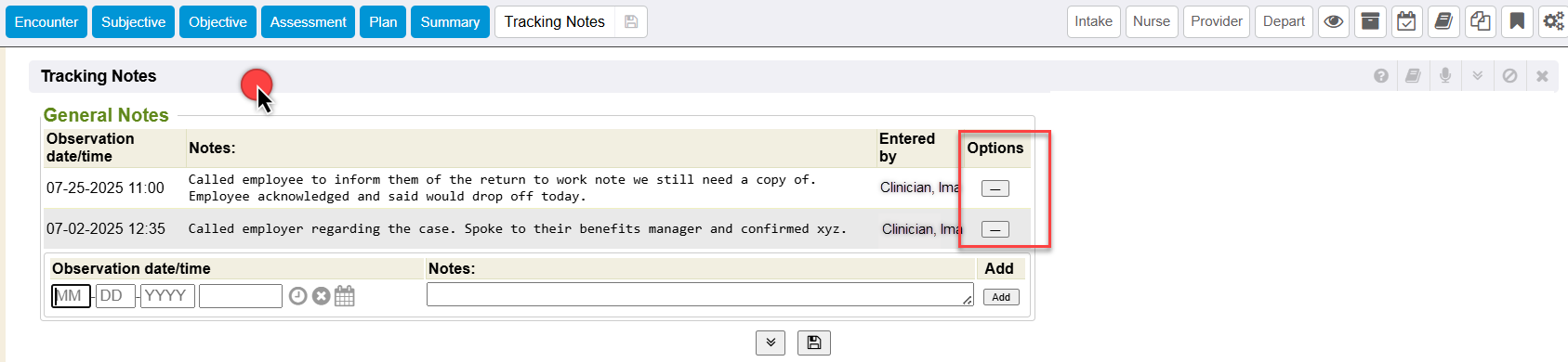1568x362 pixels.
Task: Click the Notes text input field
Action: tap(700, 294)
